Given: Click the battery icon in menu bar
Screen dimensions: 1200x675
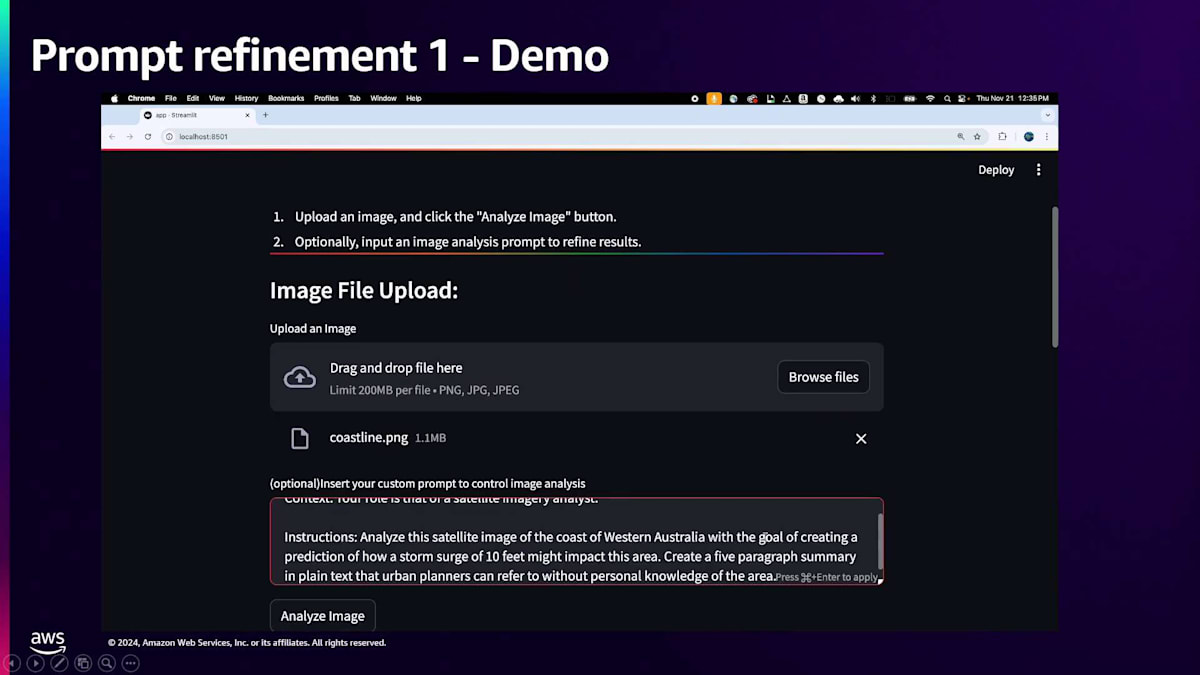Looking at the screenshot, I should pyautogui.click(x=909, y=98).
